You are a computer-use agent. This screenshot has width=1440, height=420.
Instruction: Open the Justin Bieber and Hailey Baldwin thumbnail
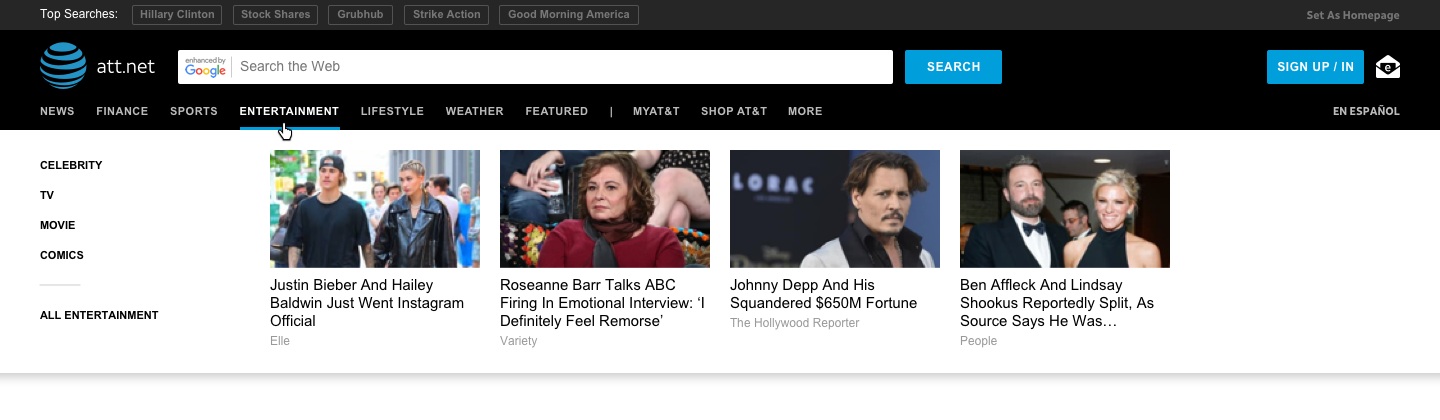point(375,209)
